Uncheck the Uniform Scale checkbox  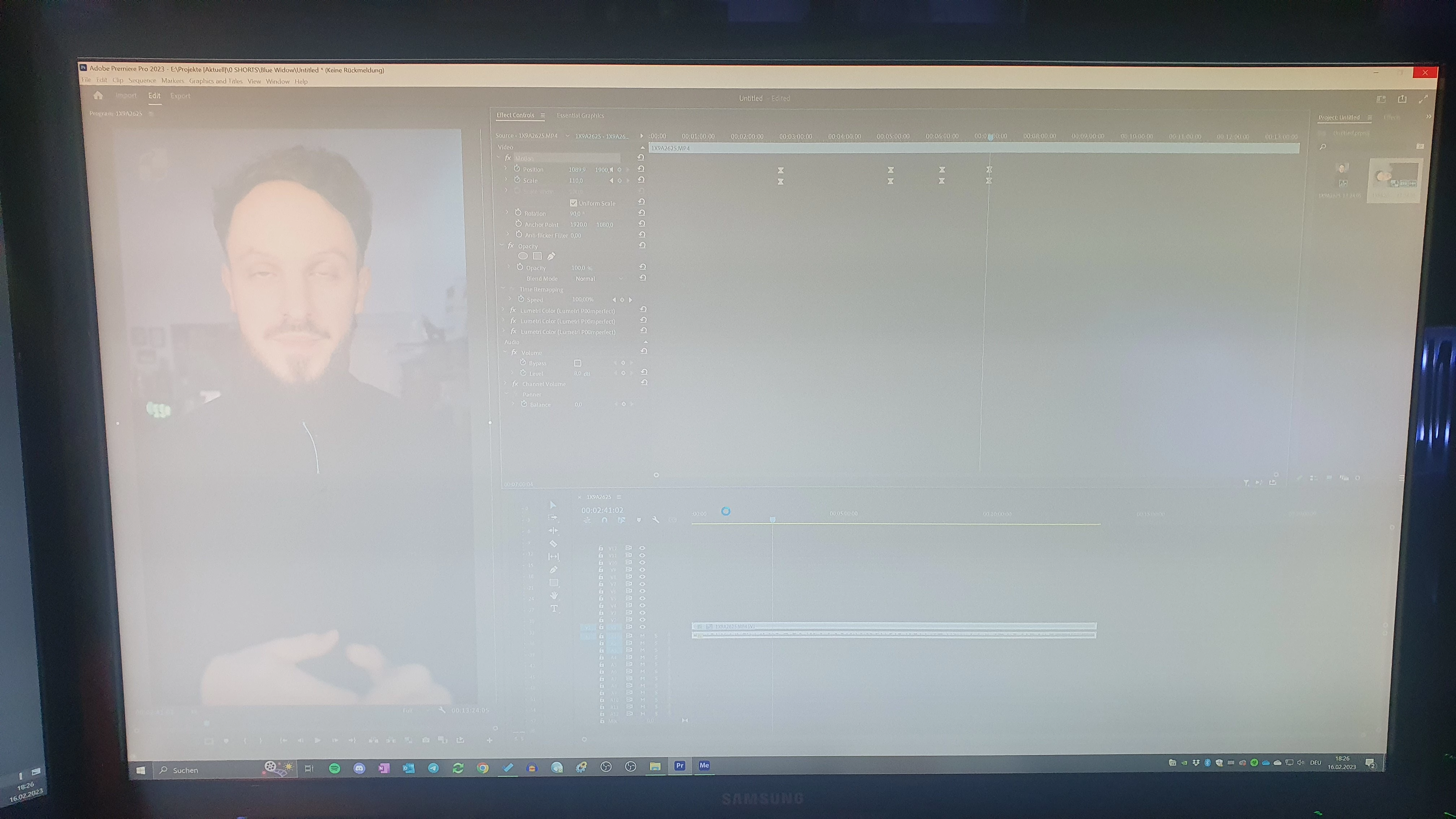(573, 203)
